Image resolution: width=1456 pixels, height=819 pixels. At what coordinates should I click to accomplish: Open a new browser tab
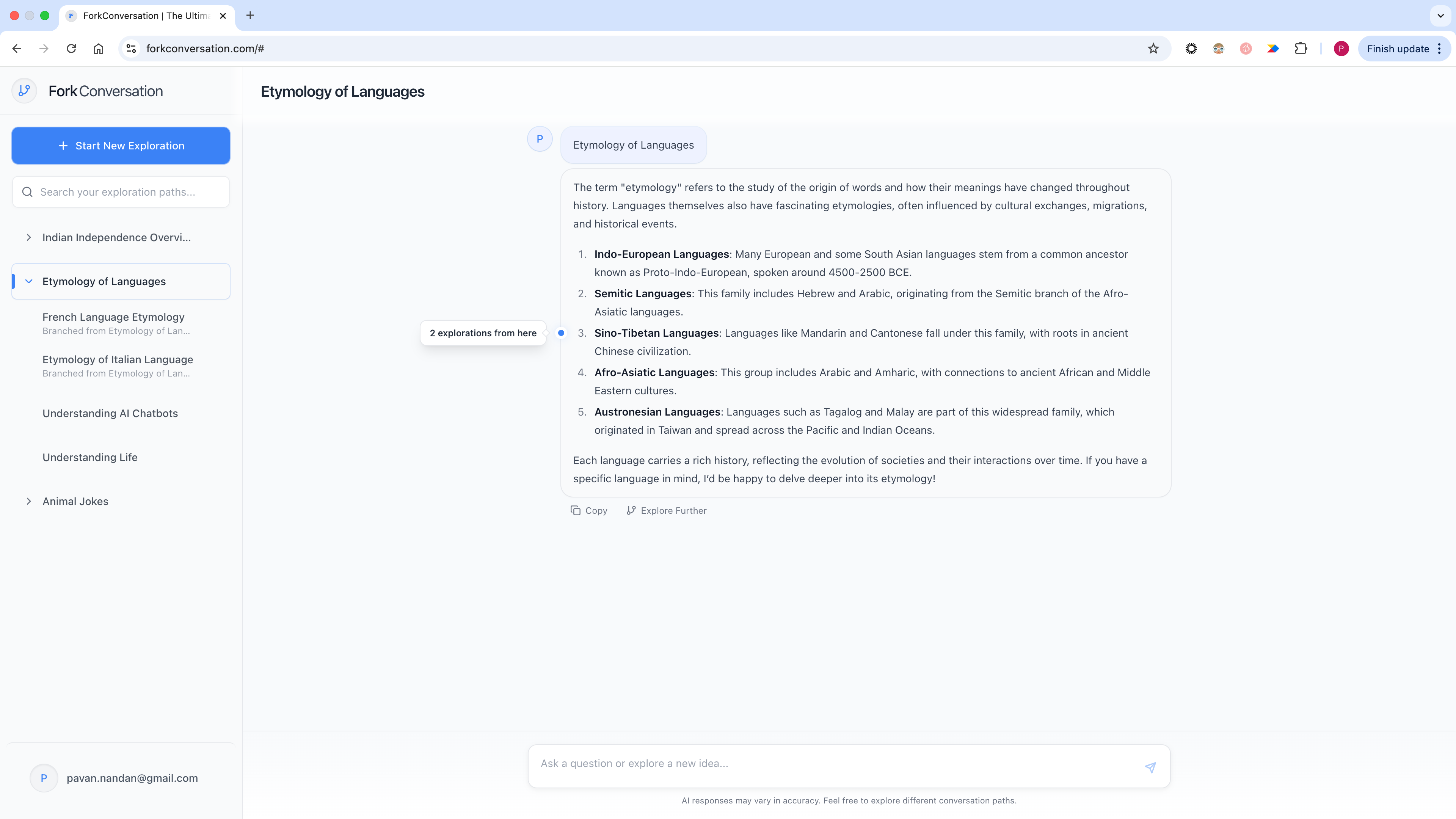point(250,15)
